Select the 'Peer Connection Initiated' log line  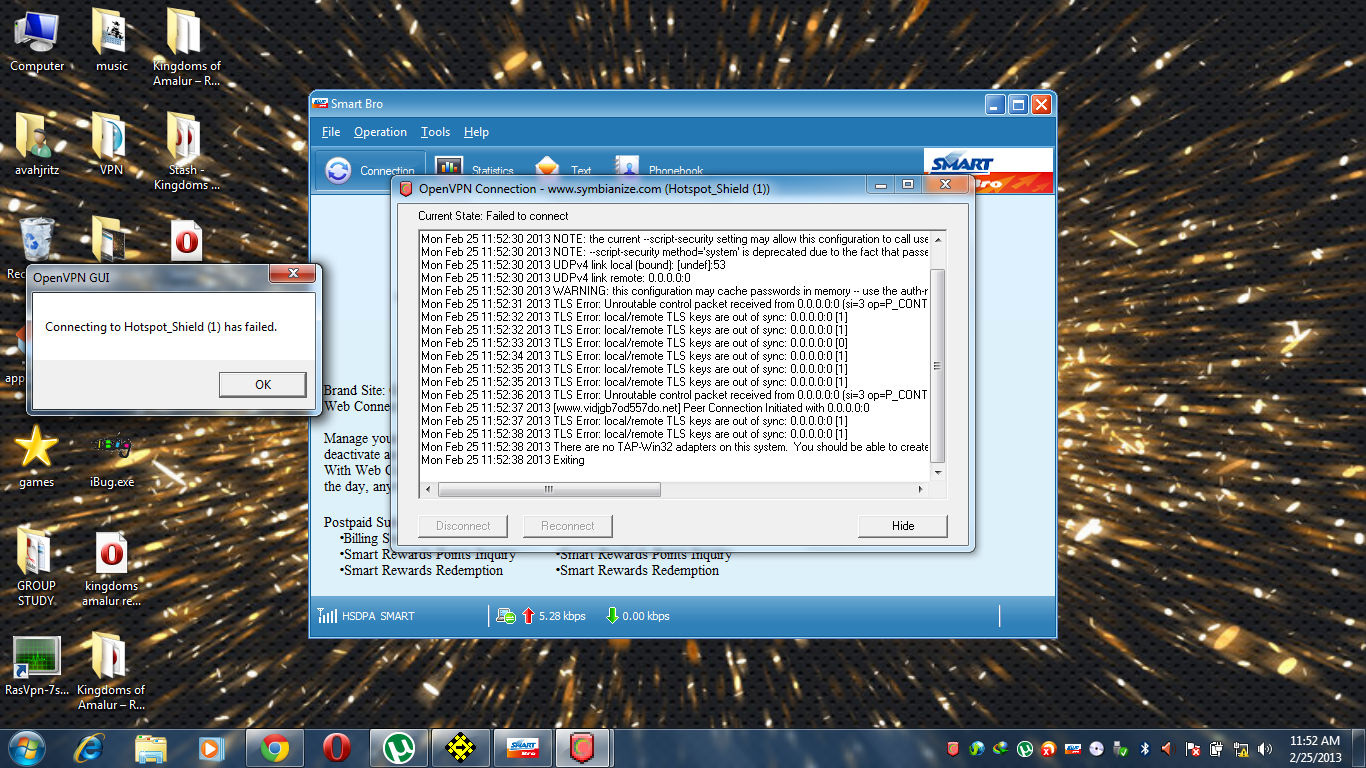click(645, 408)
